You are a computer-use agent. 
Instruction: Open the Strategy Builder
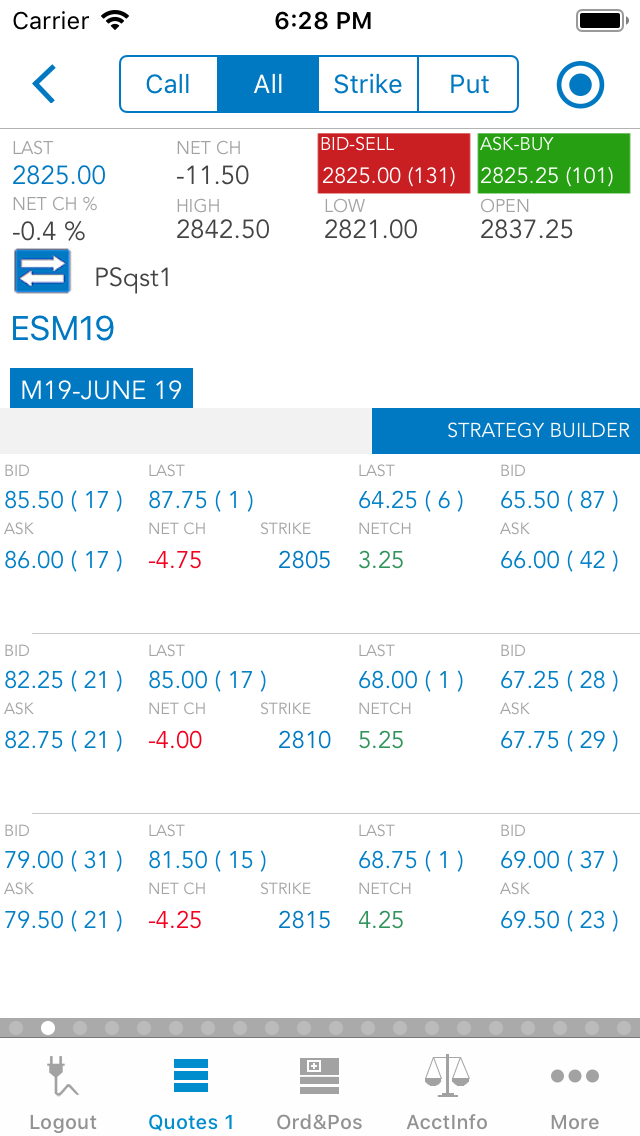click(x=506, y=431)
